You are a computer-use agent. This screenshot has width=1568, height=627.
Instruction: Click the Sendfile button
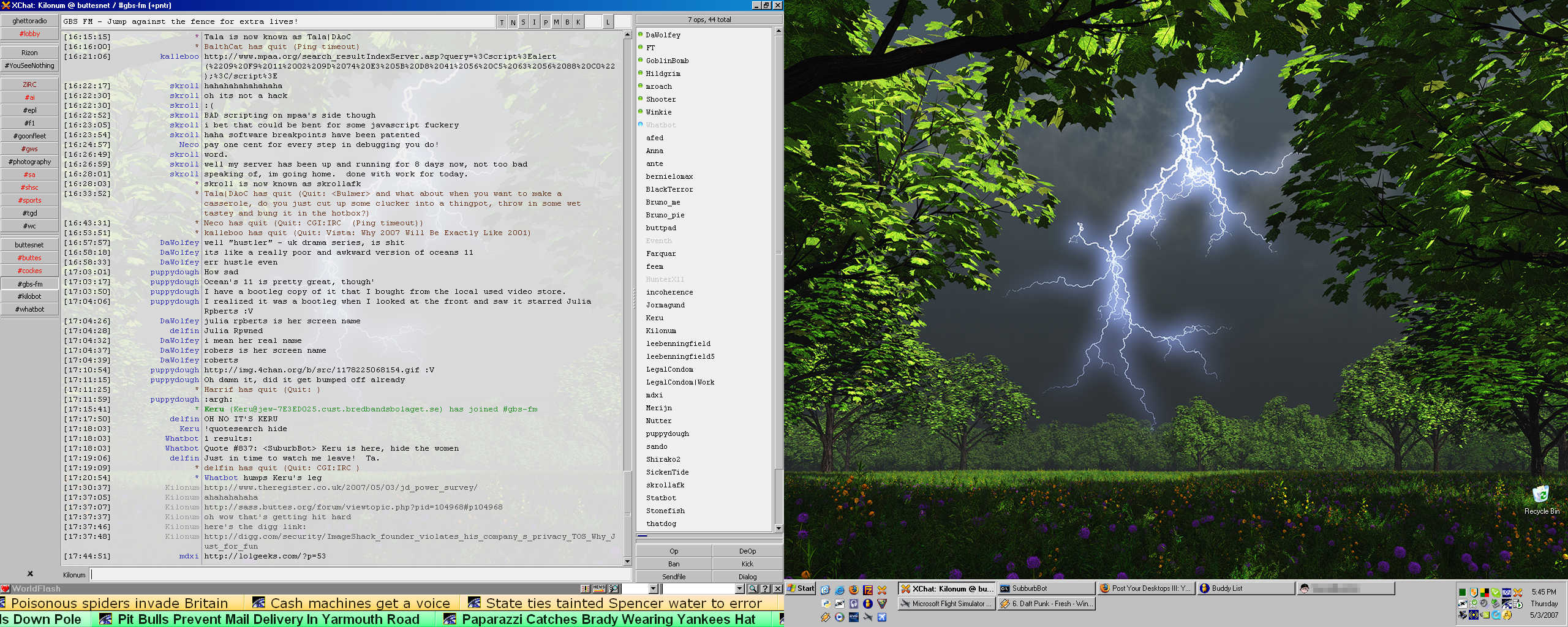click(674, 577)
